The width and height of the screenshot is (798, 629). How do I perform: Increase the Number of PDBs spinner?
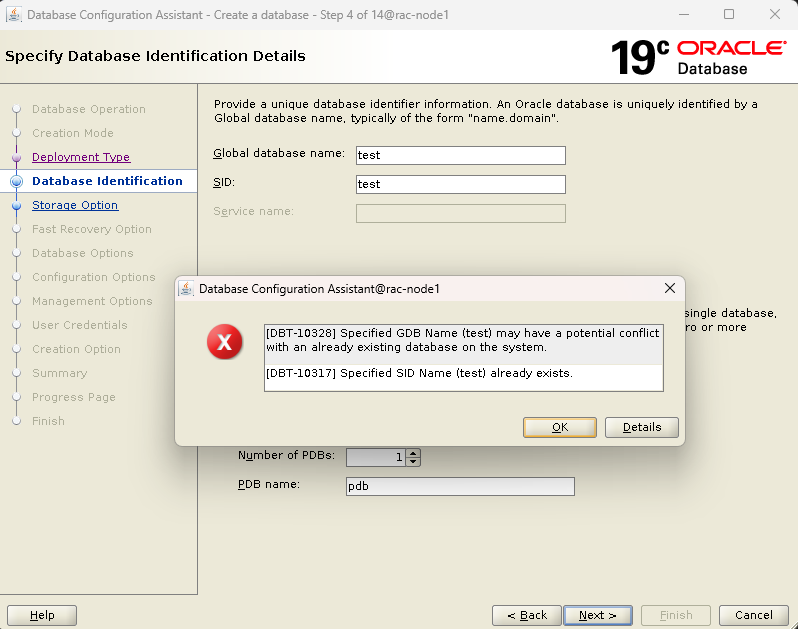(x=414, y=453)
